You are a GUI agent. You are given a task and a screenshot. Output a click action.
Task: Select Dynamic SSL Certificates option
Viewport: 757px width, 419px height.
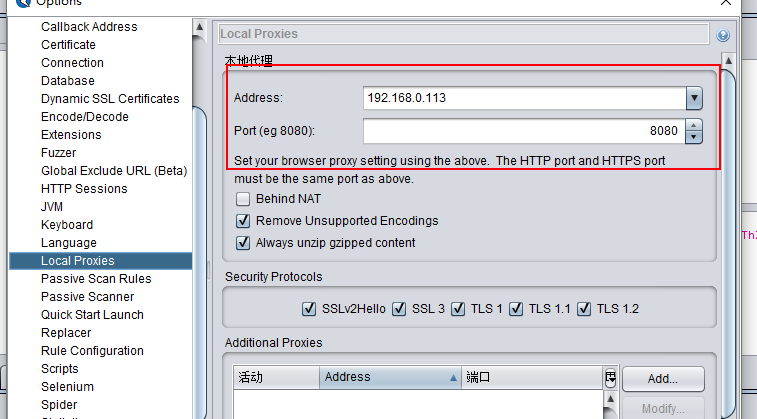pyautogui.click(x=110, y=98)
